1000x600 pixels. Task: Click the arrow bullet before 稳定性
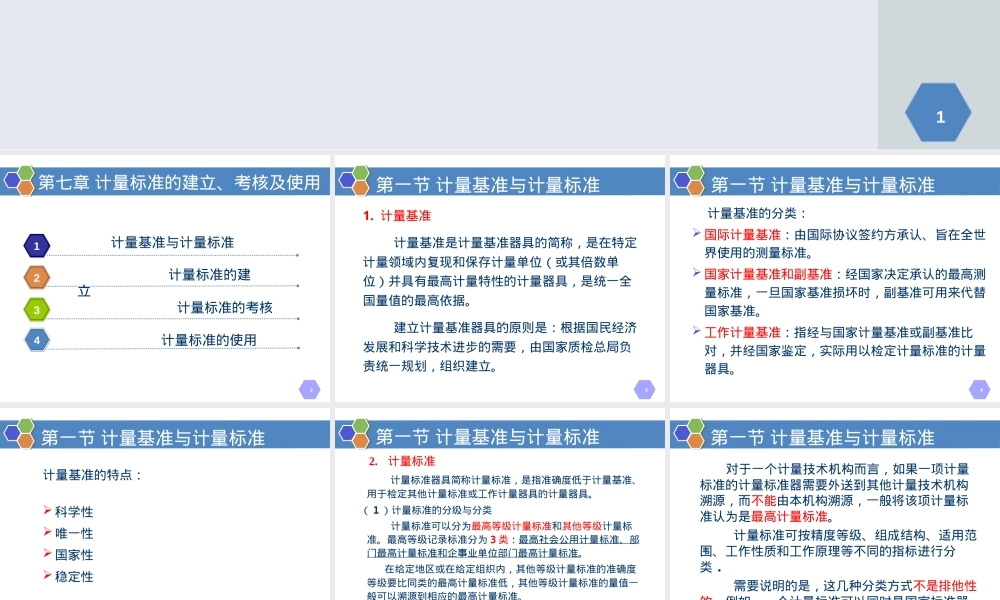click(47, 575)
